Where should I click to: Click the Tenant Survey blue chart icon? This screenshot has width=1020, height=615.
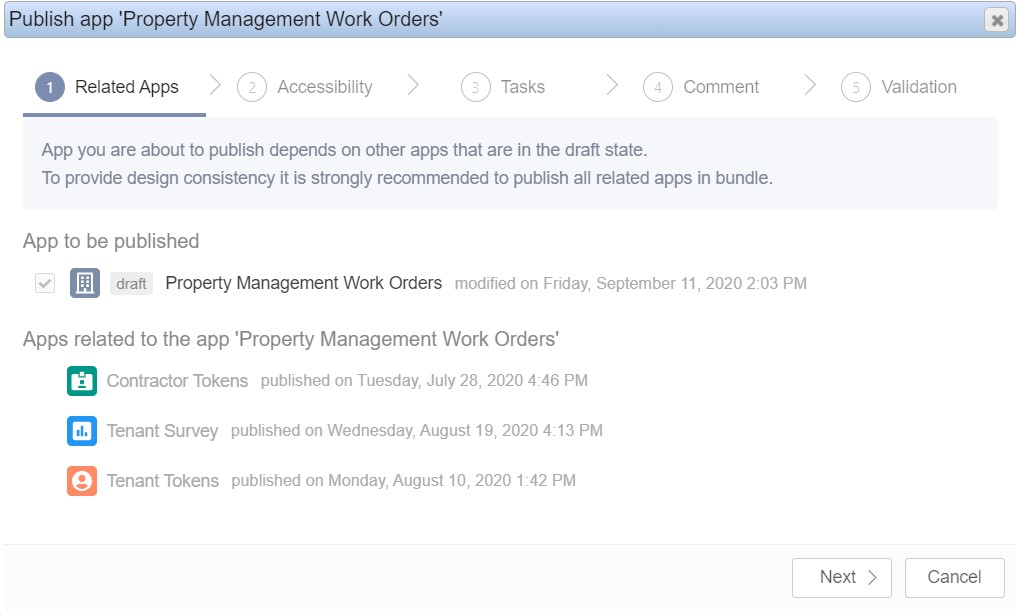pyautogui.click(x=82, y=431)
